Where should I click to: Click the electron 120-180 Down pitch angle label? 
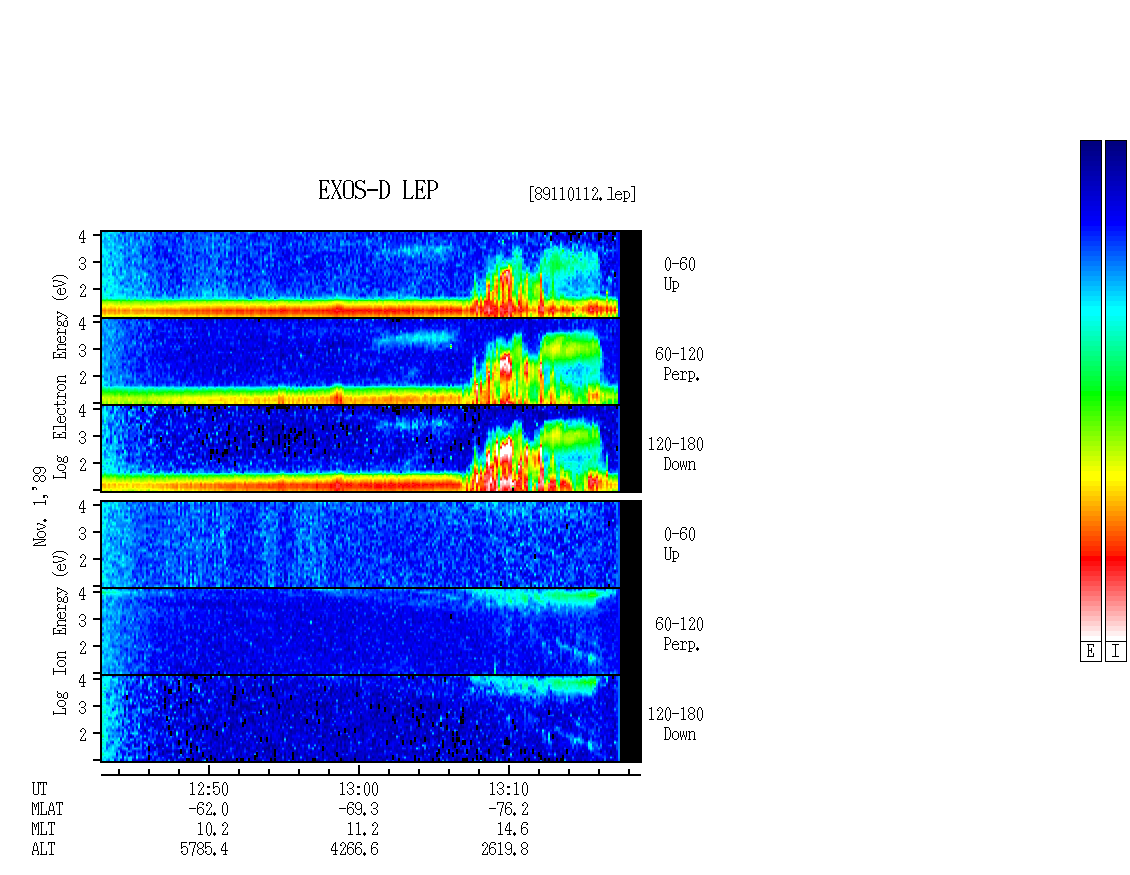click(x=675, y=454)
